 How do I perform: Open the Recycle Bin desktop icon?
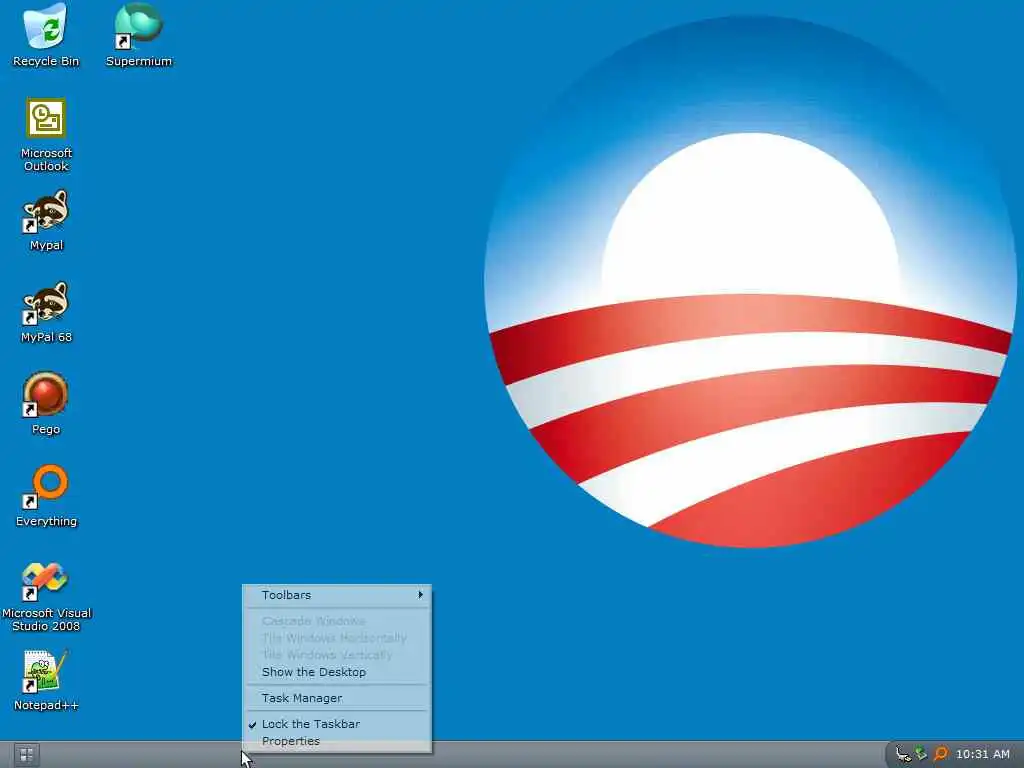46,35
